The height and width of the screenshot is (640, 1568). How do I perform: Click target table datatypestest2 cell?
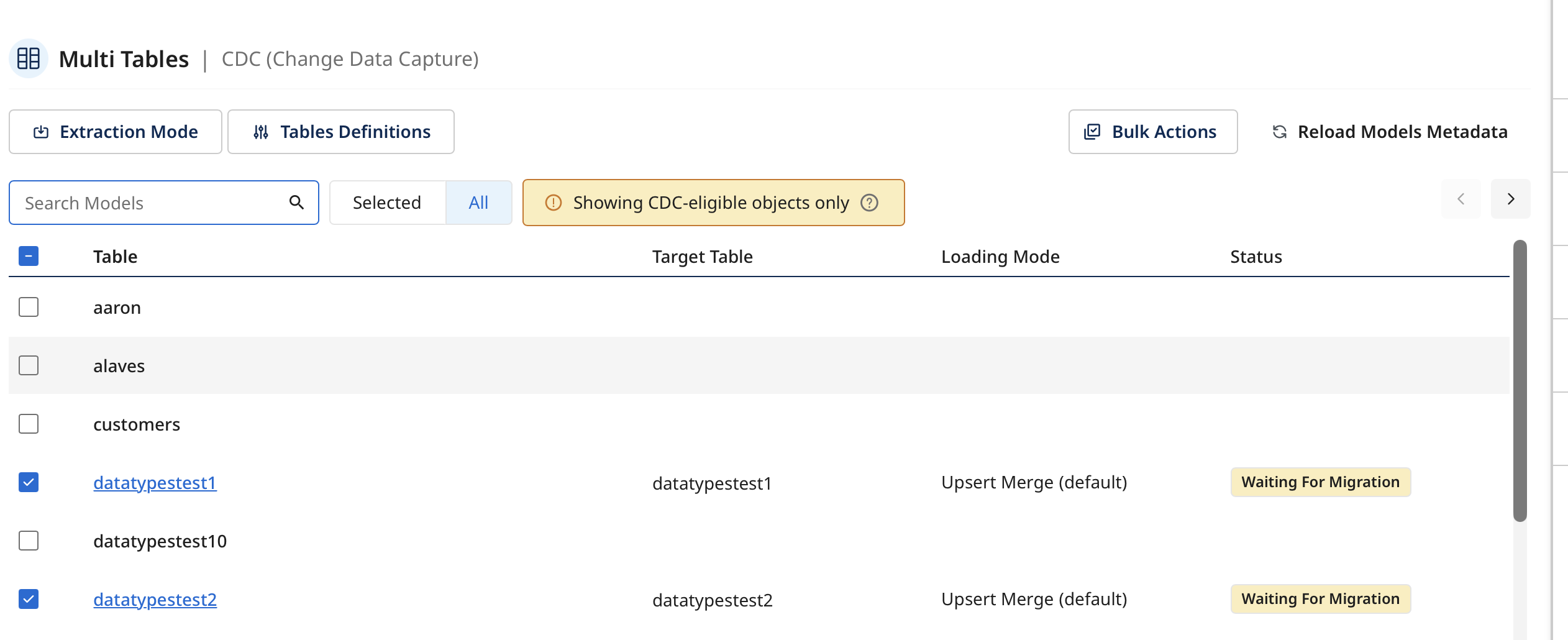point(712,600)
